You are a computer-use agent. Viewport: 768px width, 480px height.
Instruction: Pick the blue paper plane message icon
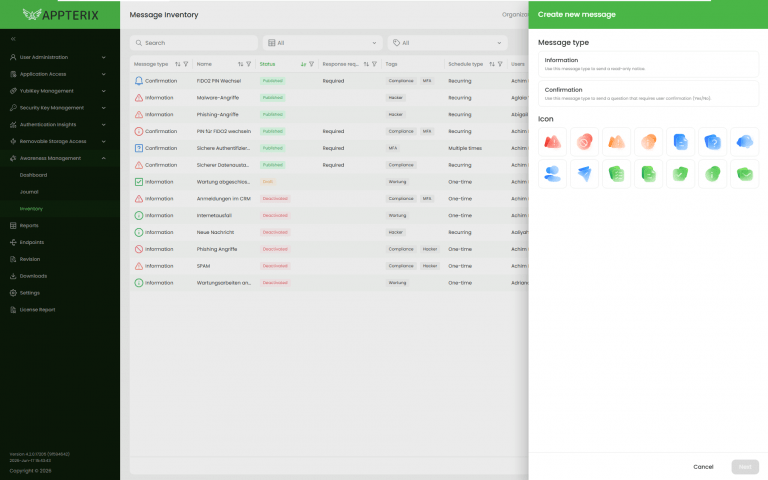584,174
